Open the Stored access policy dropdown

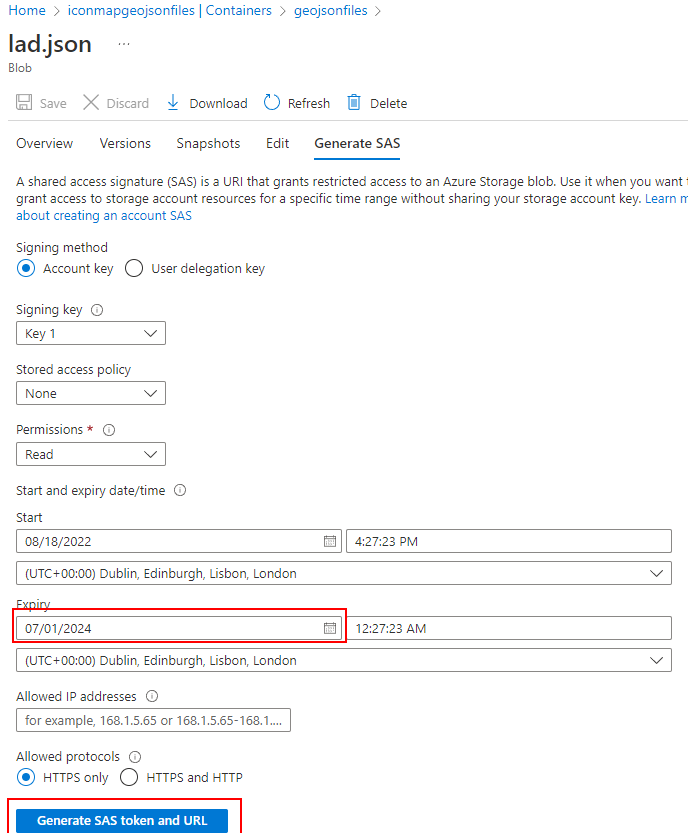point(91,393)
